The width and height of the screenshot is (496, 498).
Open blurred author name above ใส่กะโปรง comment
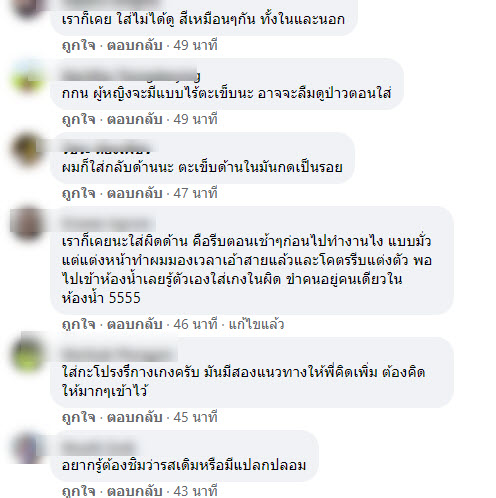[x=118, y=354]
